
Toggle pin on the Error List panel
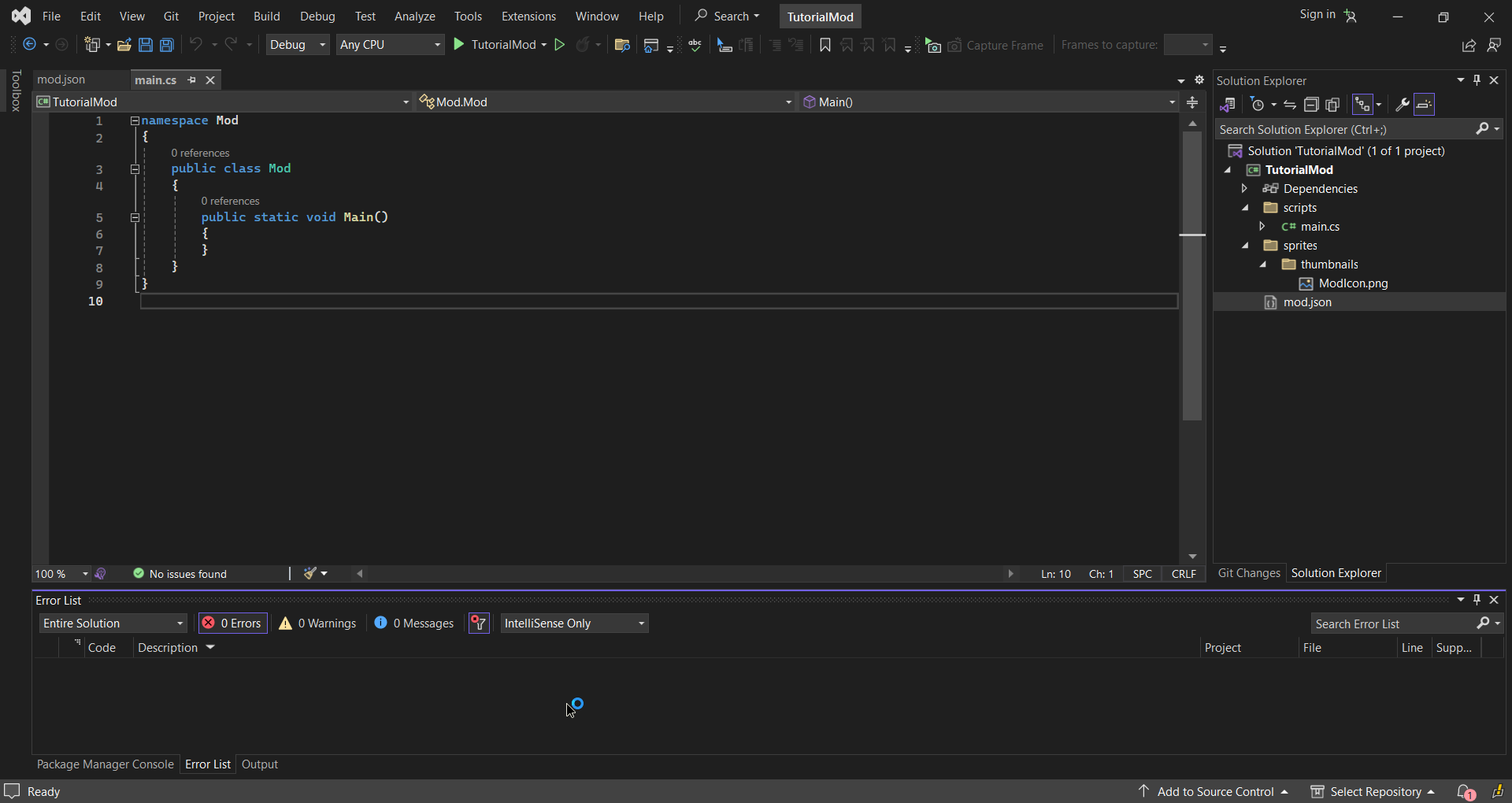(1477, 600)
